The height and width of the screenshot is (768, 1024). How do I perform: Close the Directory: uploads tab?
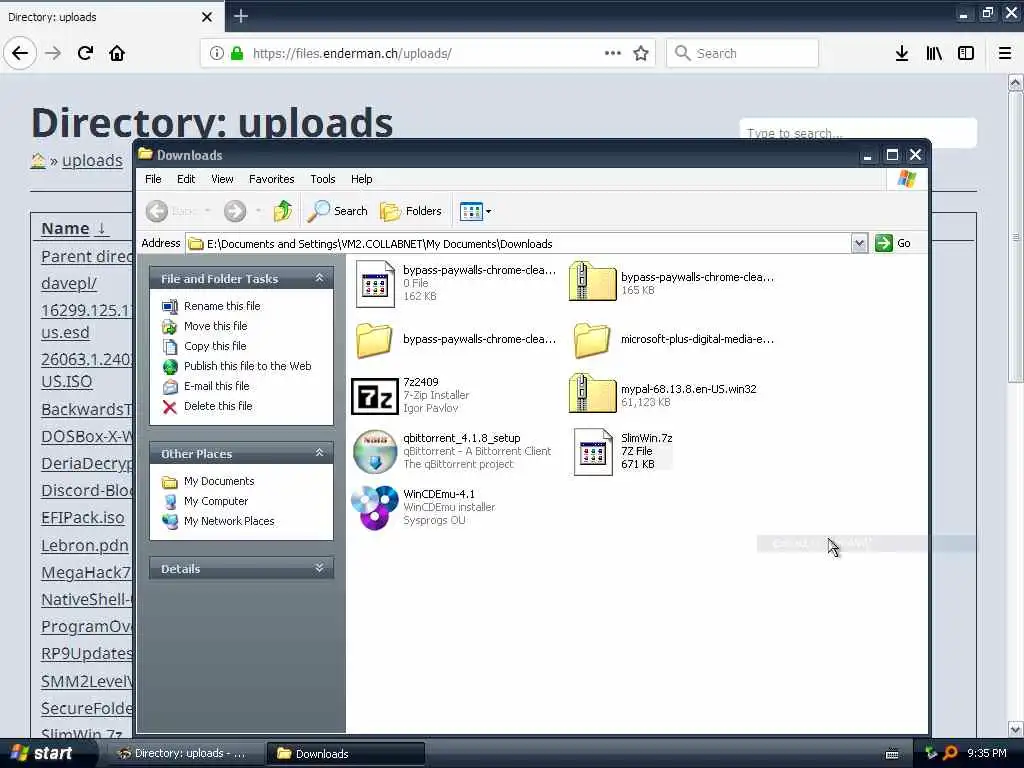click(207, 17)
